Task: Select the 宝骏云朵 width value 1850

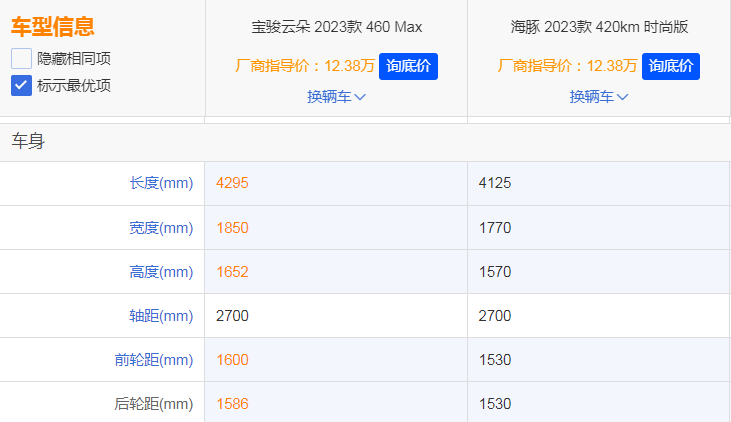Action: [232, 228]
